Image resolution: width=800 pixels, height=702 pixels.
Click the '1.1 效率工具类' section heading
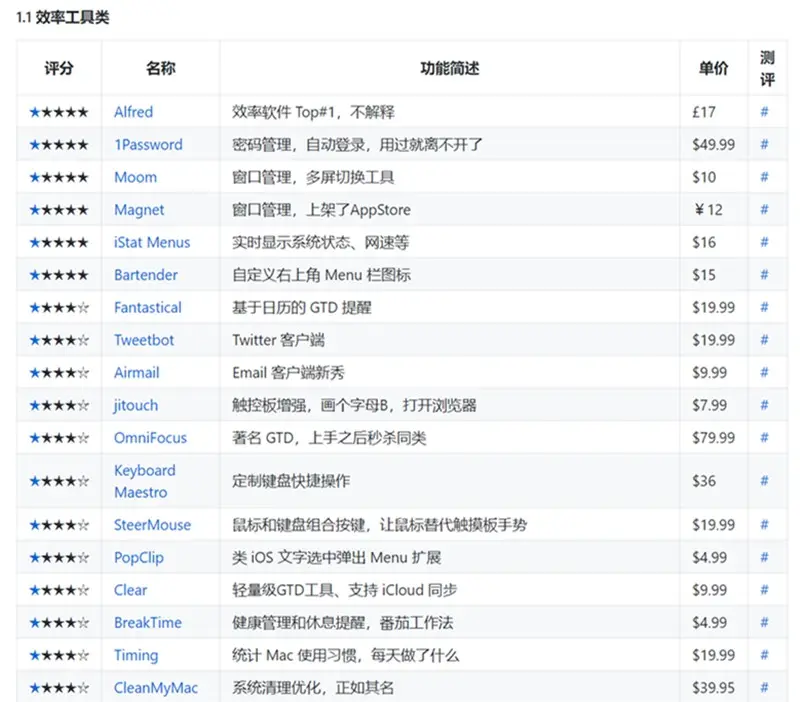pyautogui.click(x=63, y=18)
